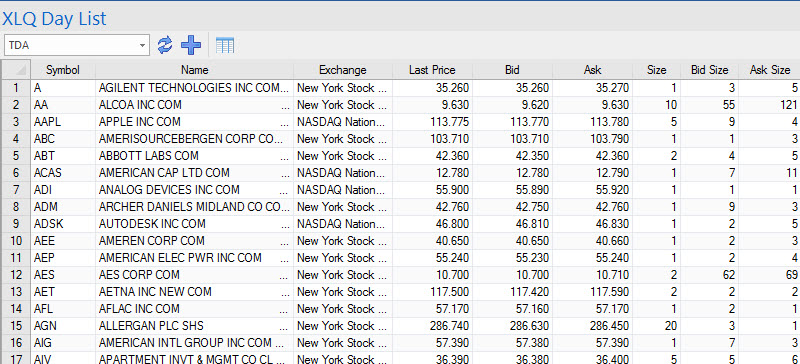Click the XLQ Day List title
800x364 pixels.
tap(54, 19)
